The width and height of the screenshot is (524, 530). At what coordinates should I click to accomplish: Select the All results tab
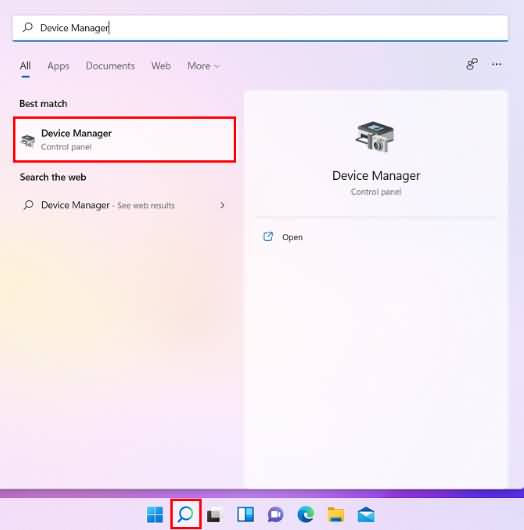(25, 66)
